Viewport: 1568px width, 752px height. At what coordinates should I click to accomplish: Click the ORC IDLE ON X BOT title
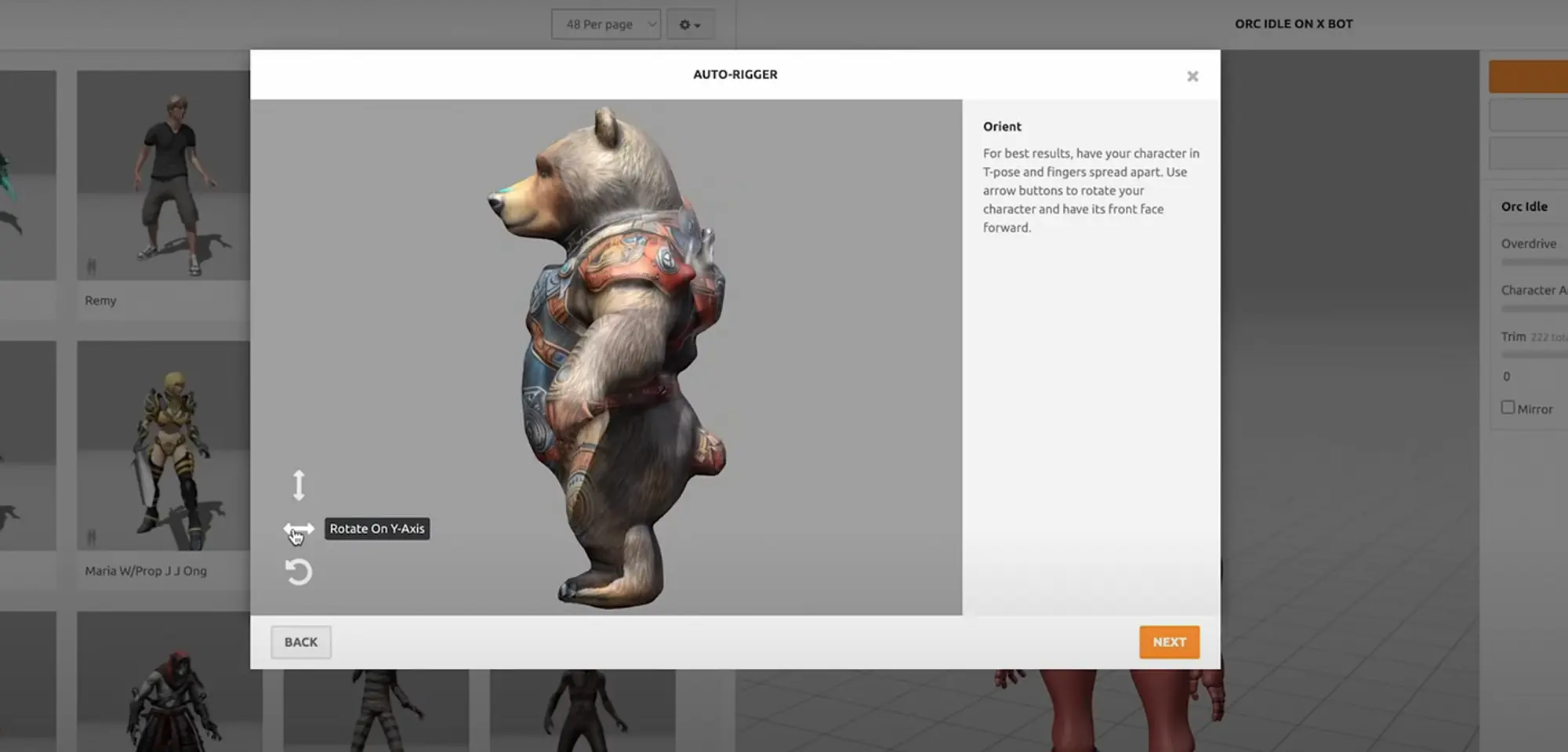point(1293,24)
